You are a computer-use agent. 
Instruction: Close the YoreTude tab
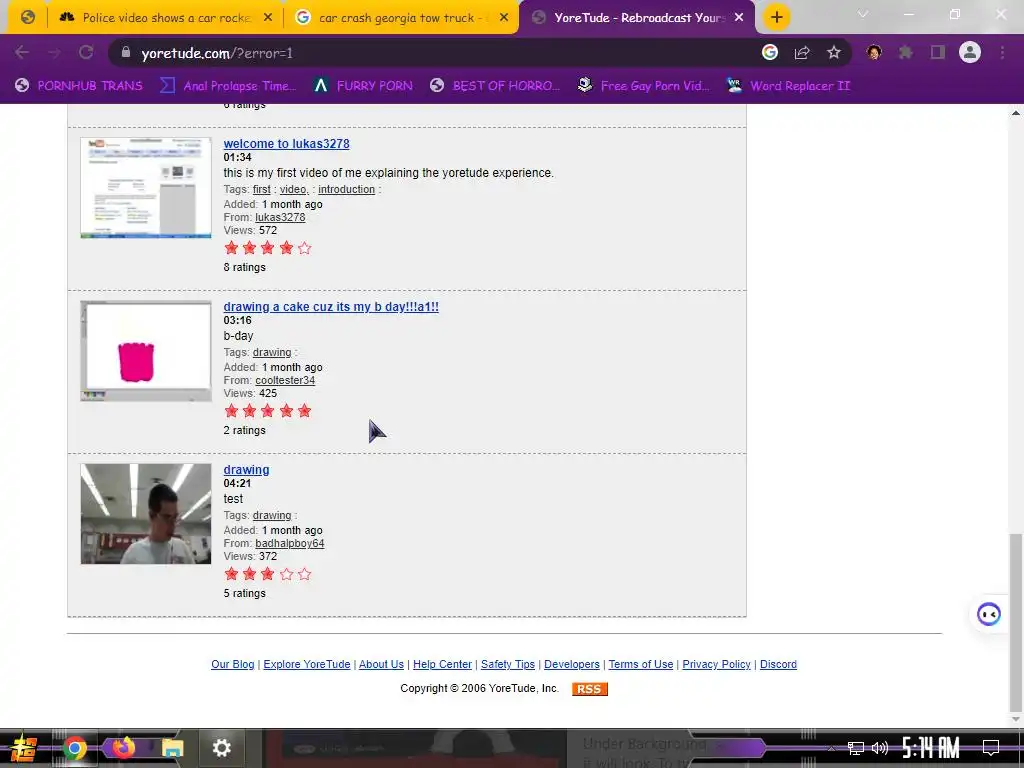tap(739, 18)
